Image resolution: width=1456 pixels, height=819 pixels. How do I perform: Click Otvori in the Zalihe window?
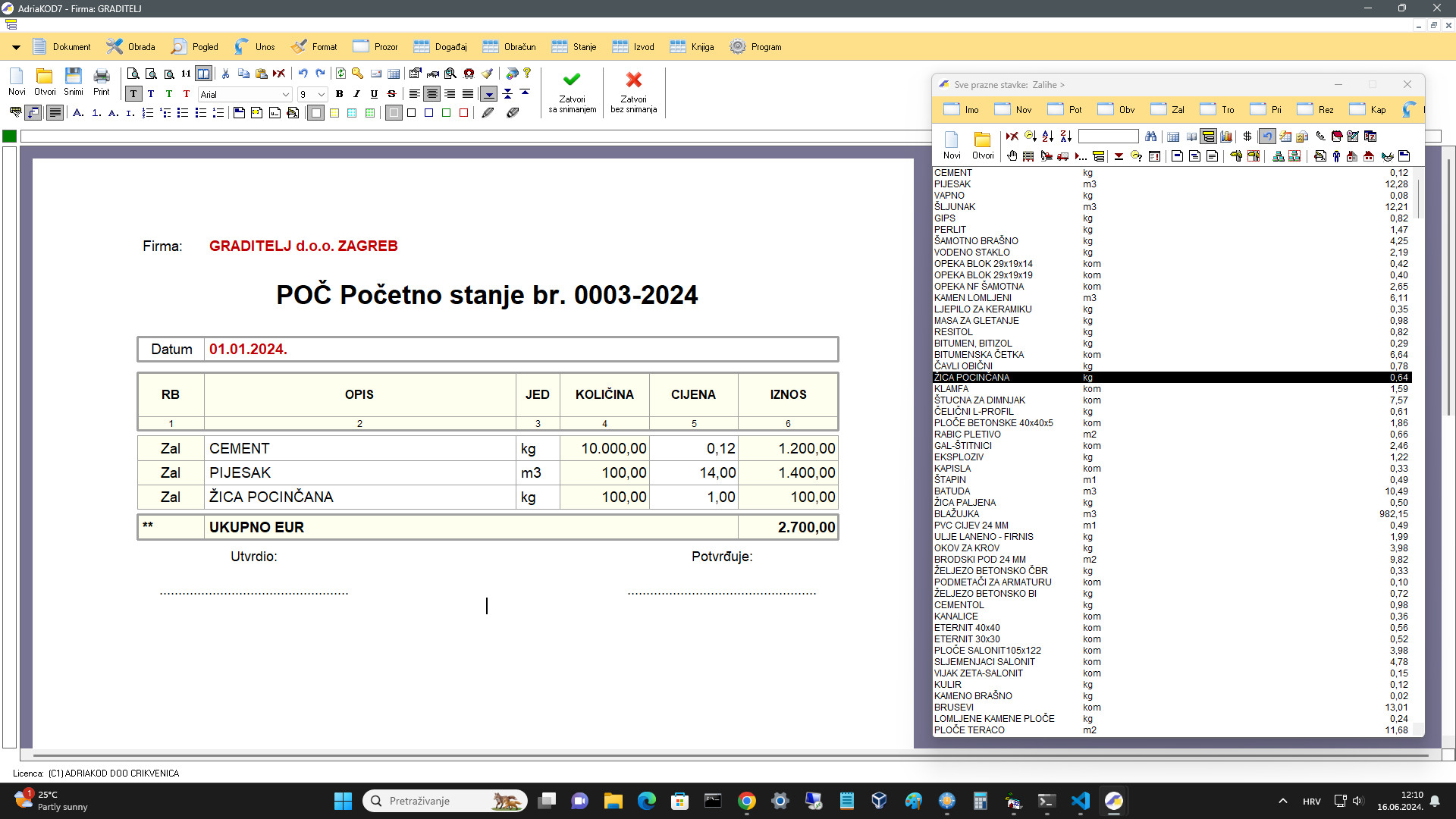[983, 146]
